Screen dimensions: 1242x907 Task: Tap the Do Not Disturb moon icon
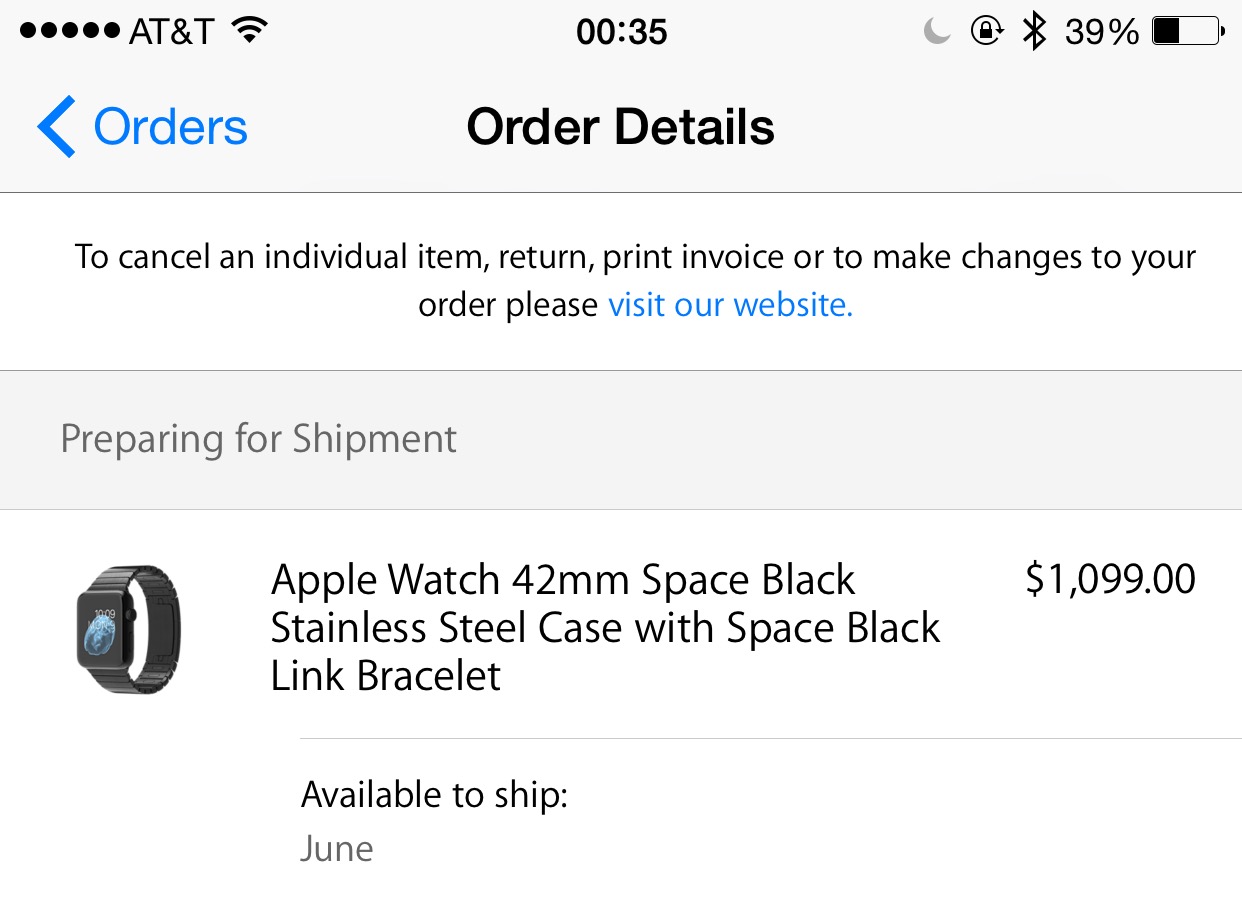point(937,33)
